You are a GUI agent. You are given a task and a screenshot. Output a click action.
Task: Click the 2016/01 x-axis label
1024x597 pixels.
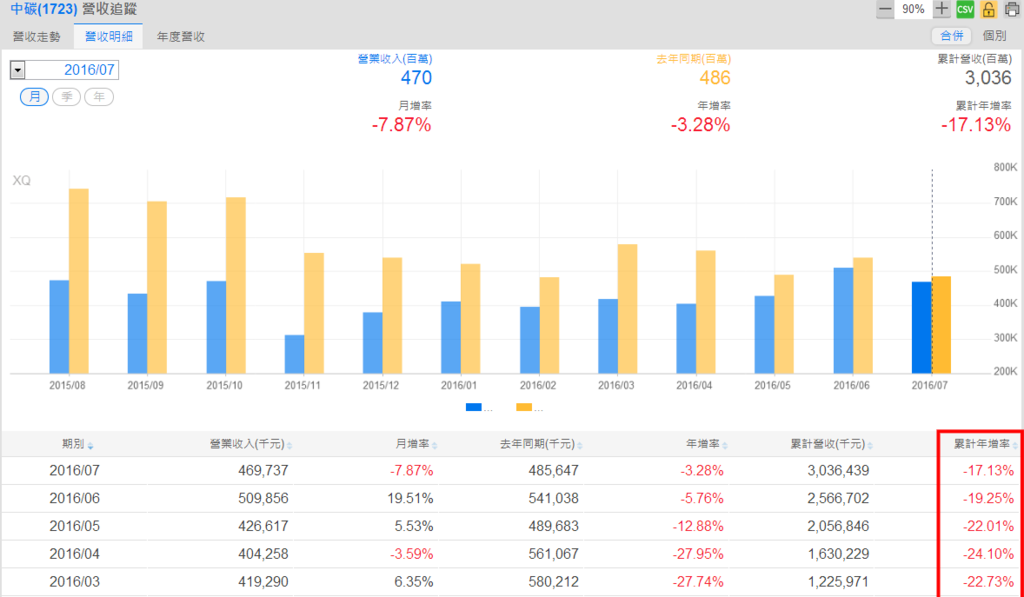tap(459, 385)
